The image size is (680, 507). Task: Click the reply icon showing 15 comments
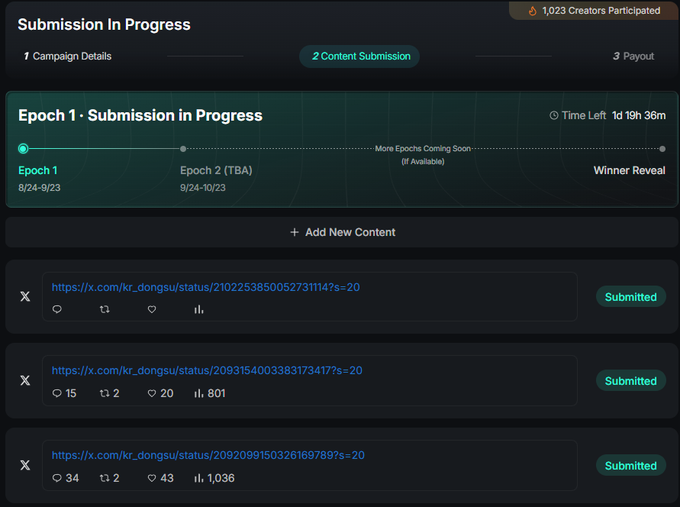pyautogui.click(x=57, y=393)
